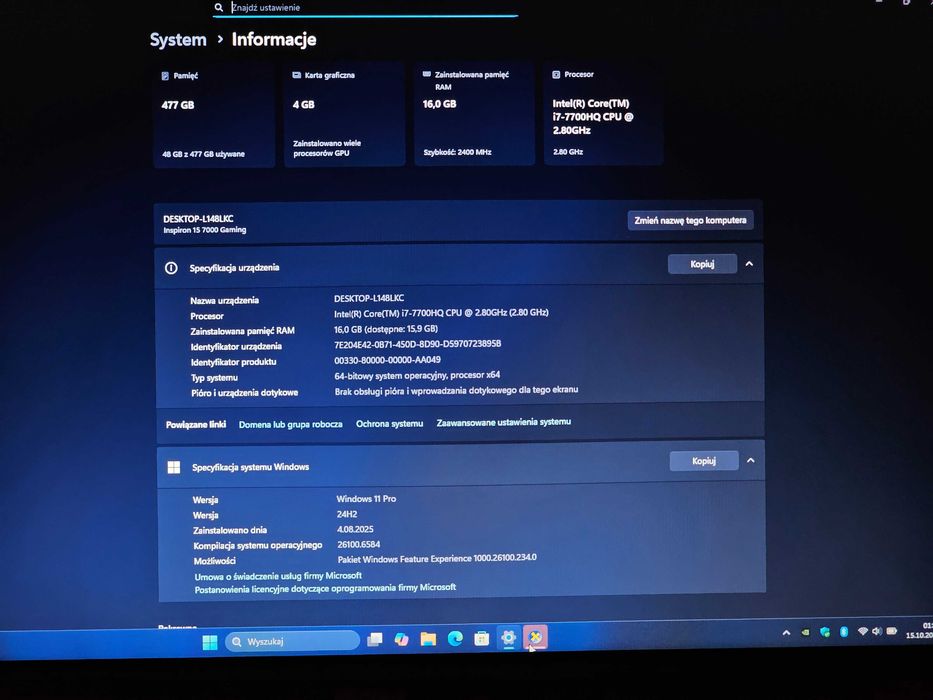Open the Windows Start menu

[x=209, y=642]
